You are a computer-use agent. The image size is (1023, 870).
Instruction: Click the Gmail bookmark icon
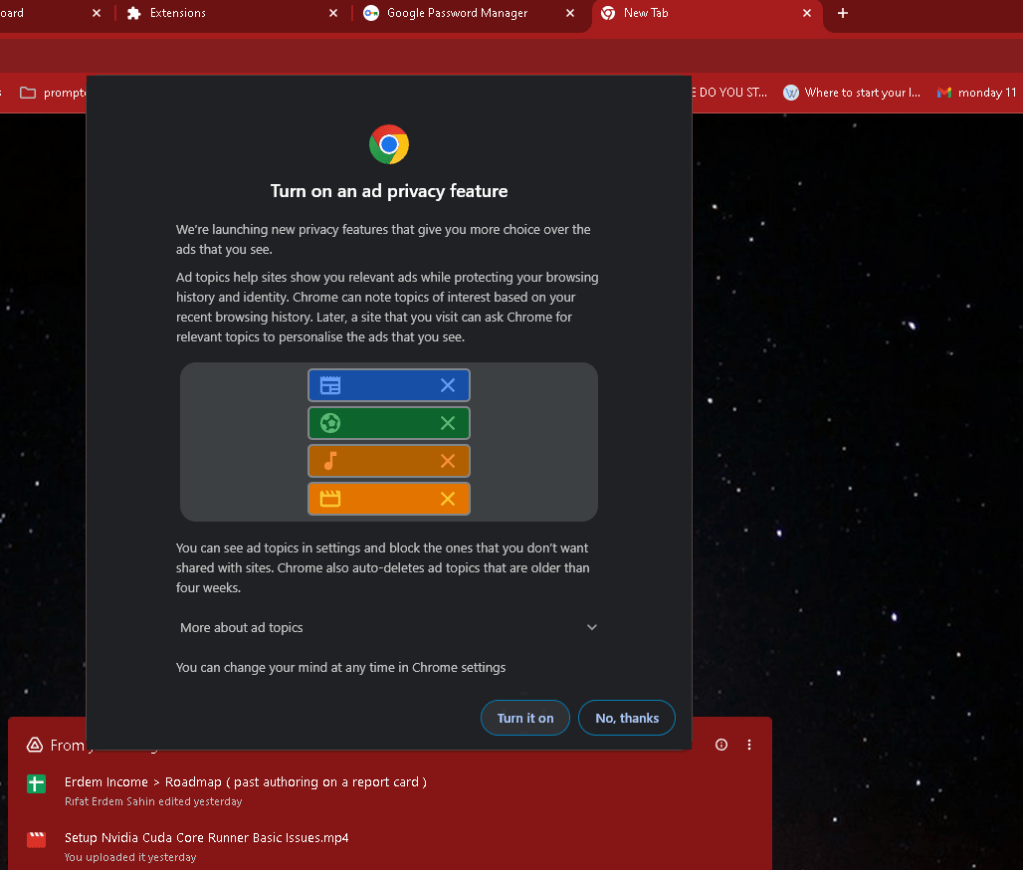tap(944, 93)
